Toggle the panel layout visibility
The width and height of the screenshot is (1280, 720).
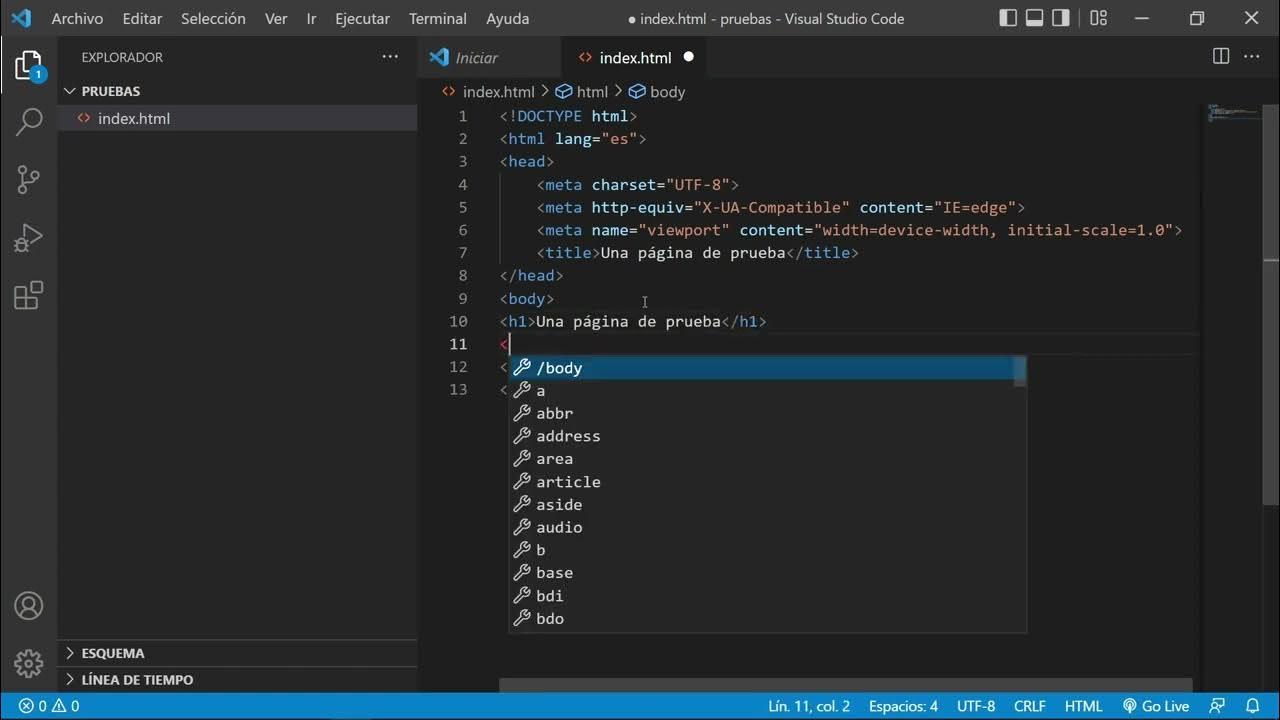[x=1034, y=17]
